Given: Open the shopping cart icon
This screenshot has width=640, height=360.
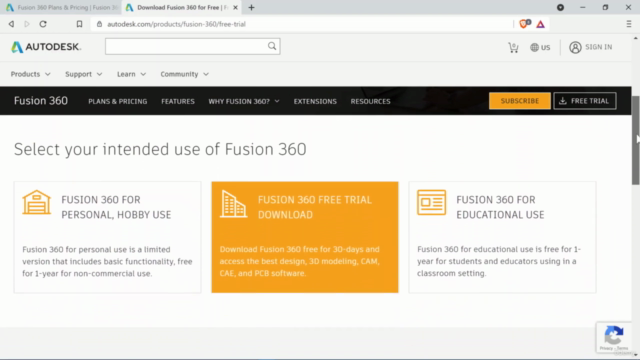Looking at the screenshot, I should [513, 47].
